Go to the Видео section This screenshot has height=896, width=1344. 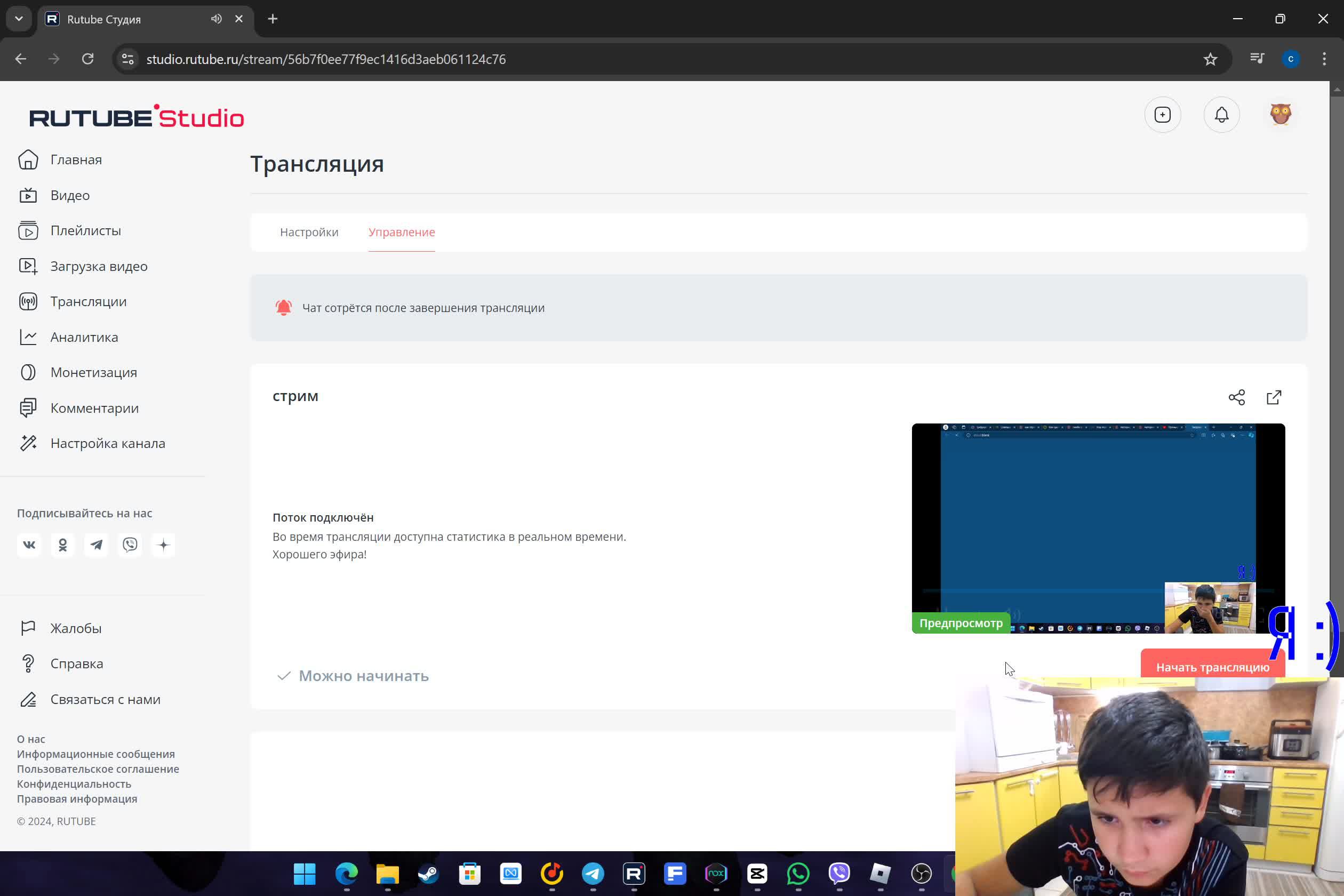(54, 195)
